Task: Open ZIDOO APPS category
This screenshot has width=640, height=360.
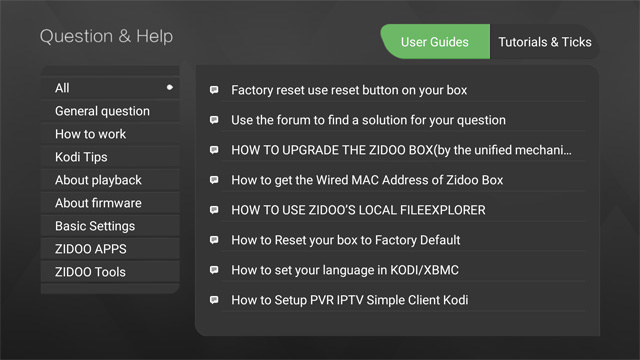Action: [x=110, y=249]
